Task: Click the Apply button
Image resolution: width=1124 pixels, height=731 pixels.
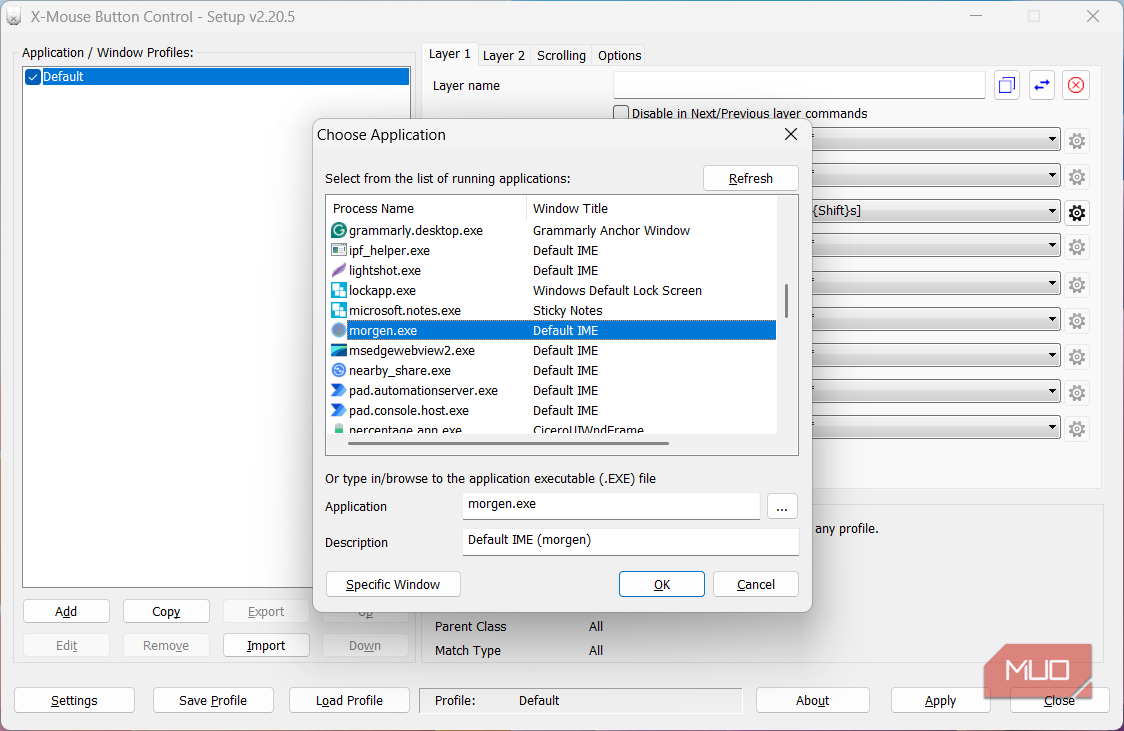Action: point(940,700)
